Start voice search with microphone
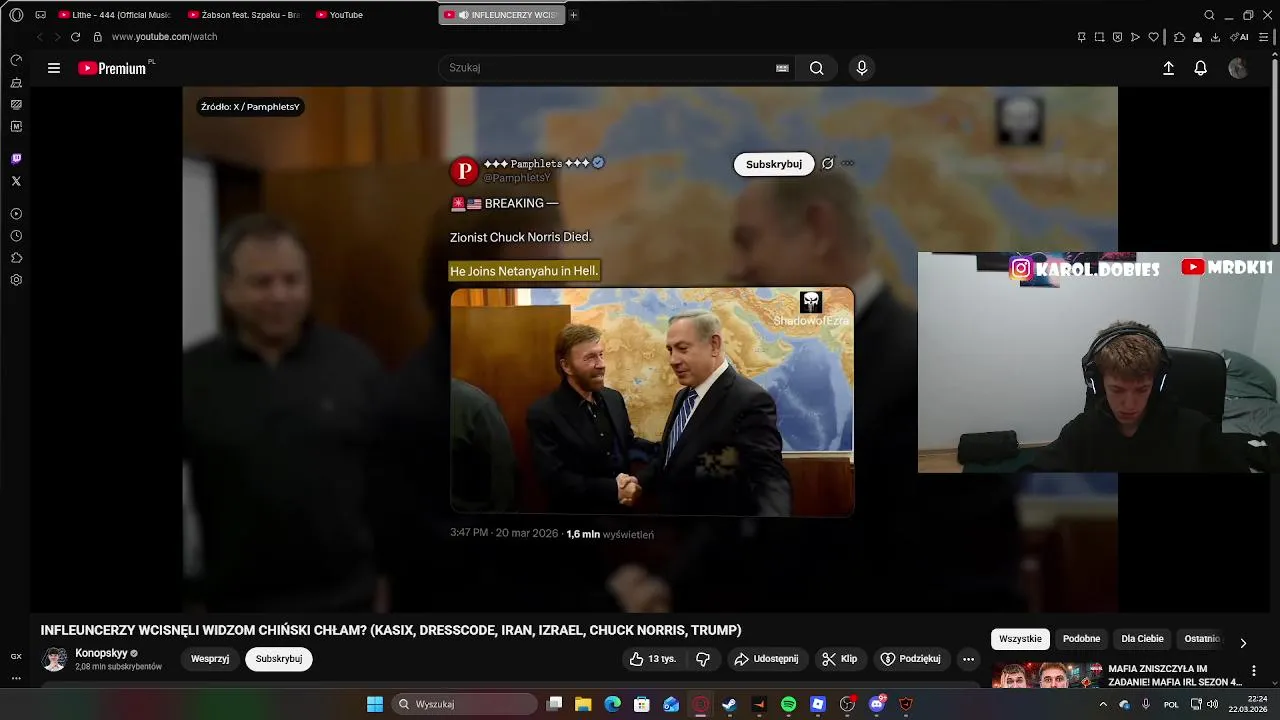The image size is (1280, 720). [x=862, y=68]
